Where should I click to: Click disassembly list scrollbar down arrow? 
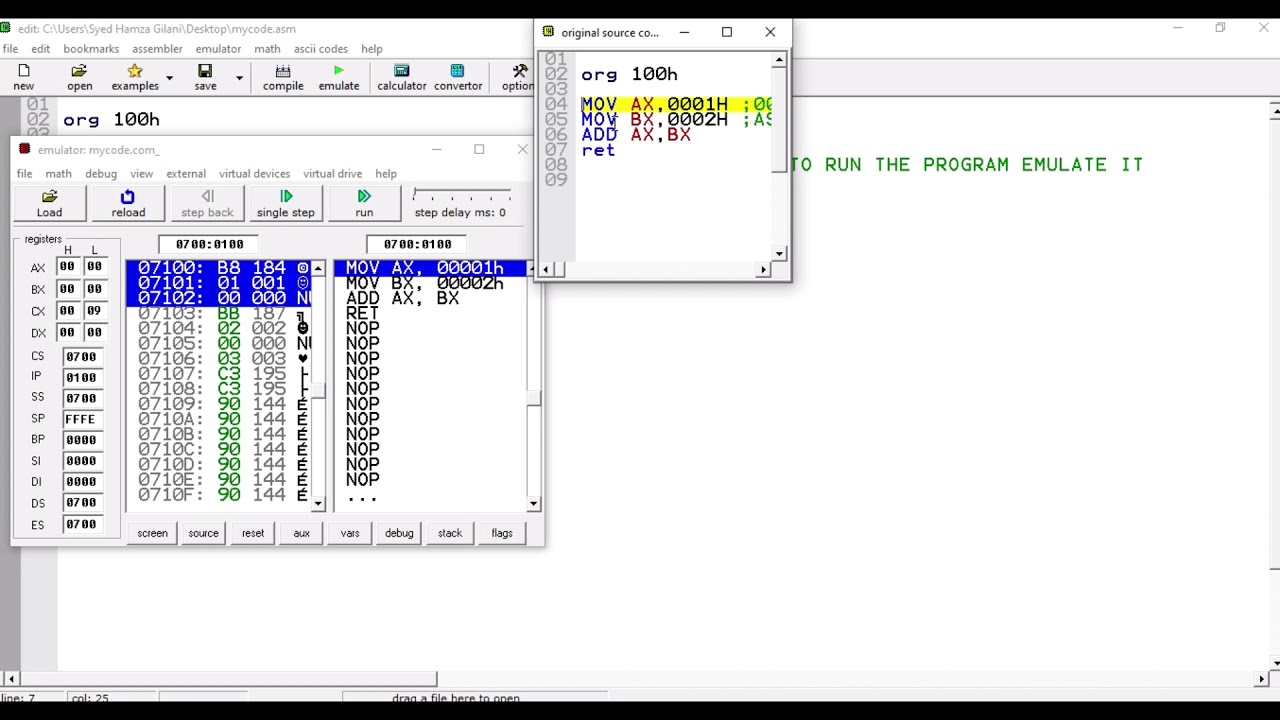coord(533,503)
